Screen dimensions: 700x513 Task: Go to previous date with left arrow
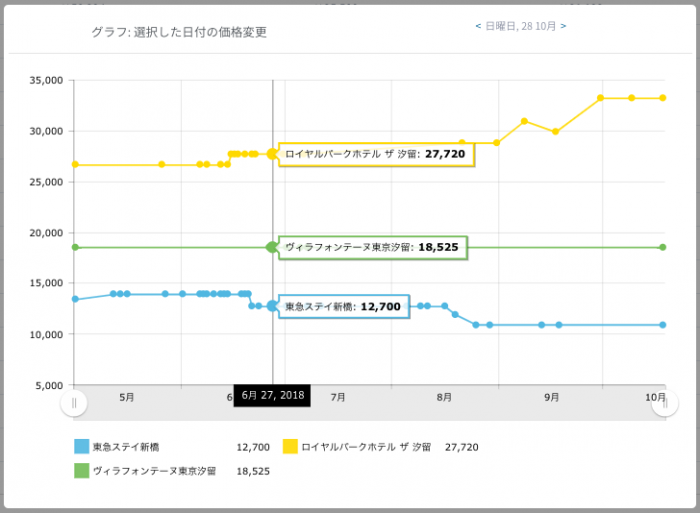tap(478, 26)
